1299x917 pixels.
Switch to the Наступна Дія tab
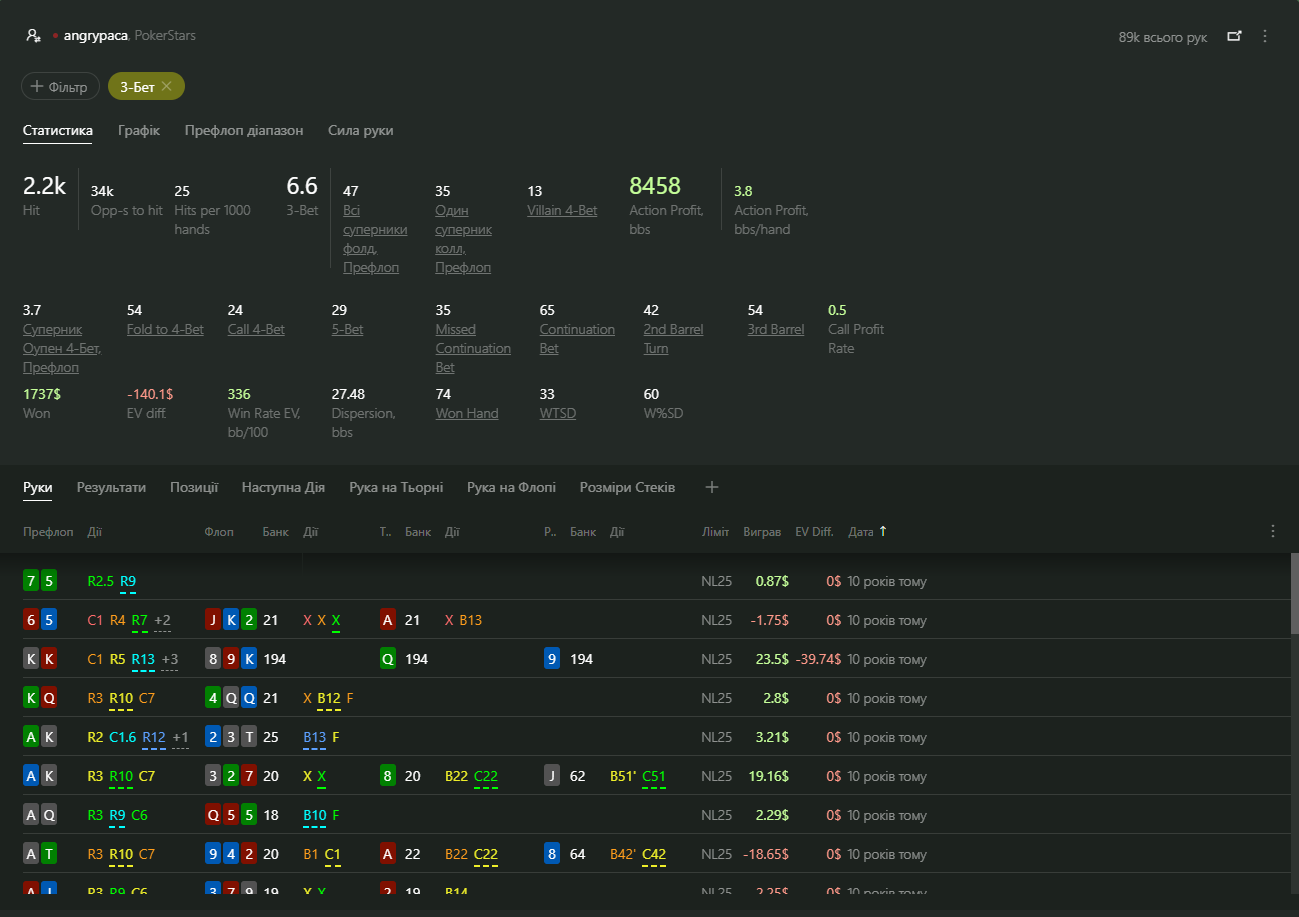tap(283, 487)
